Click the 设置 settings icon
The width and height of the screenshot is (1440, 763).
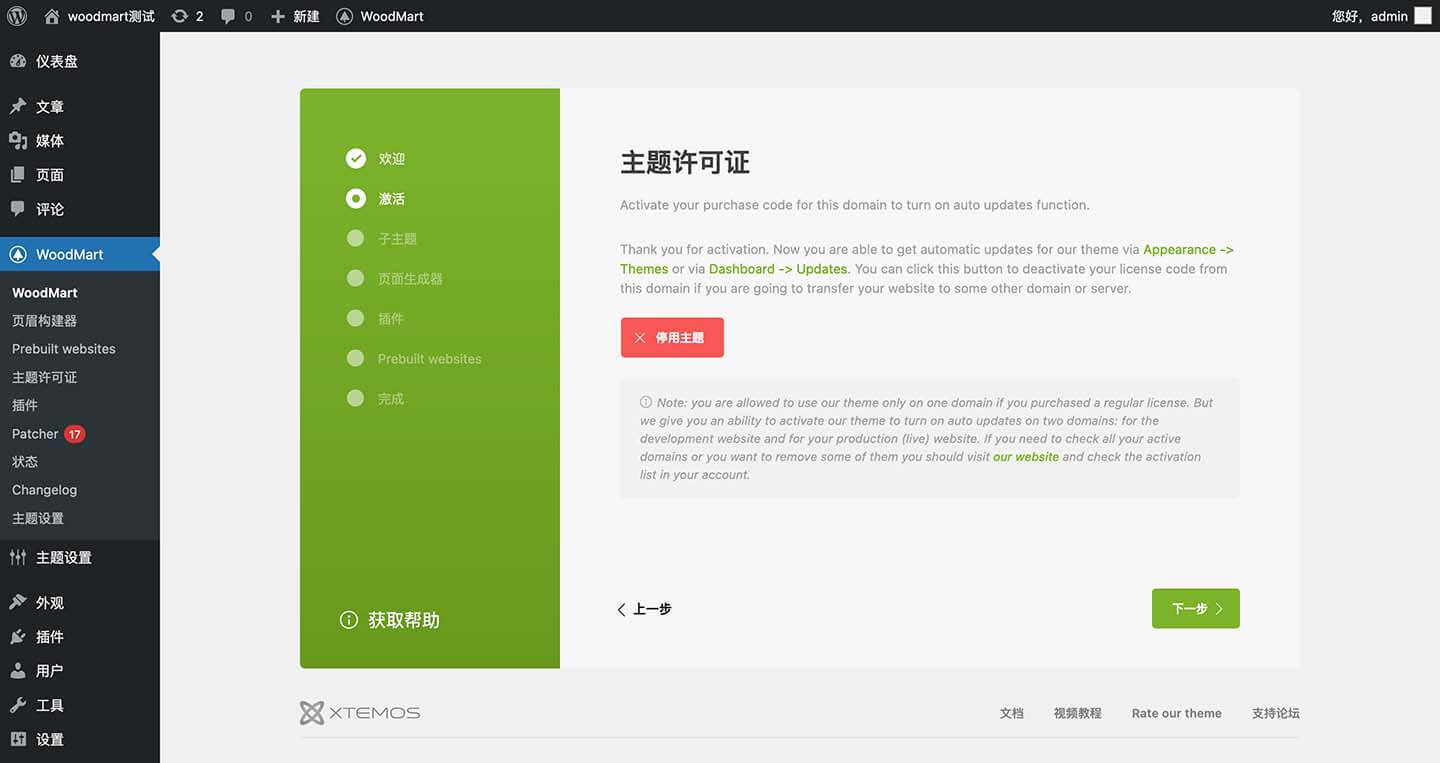(x=18, y=739)
